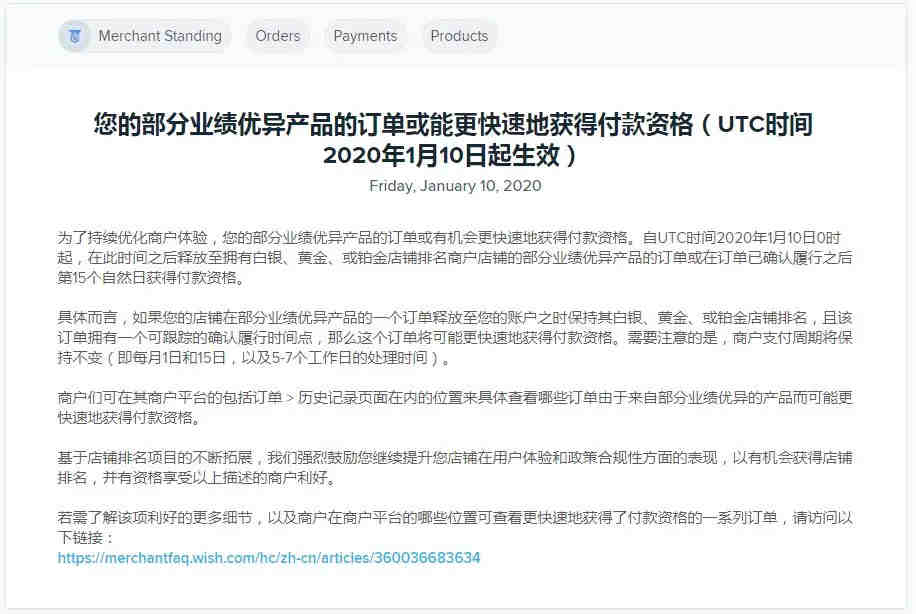The width and height of the screenshot is (916, 614).
Task: Click the paragraph starting 商户们可在其商户平台
Action: 455,408
